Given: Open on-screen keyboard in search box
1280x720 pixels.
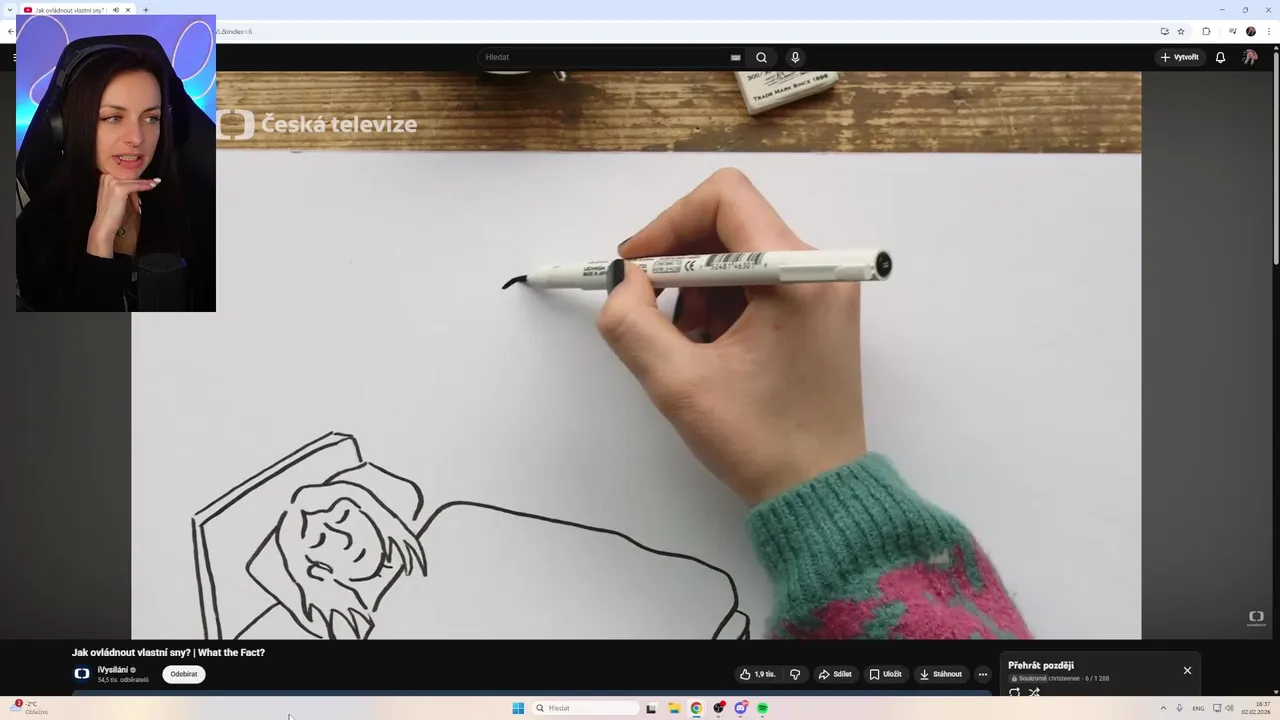Looking at the screenshot, I should [736, 57].
